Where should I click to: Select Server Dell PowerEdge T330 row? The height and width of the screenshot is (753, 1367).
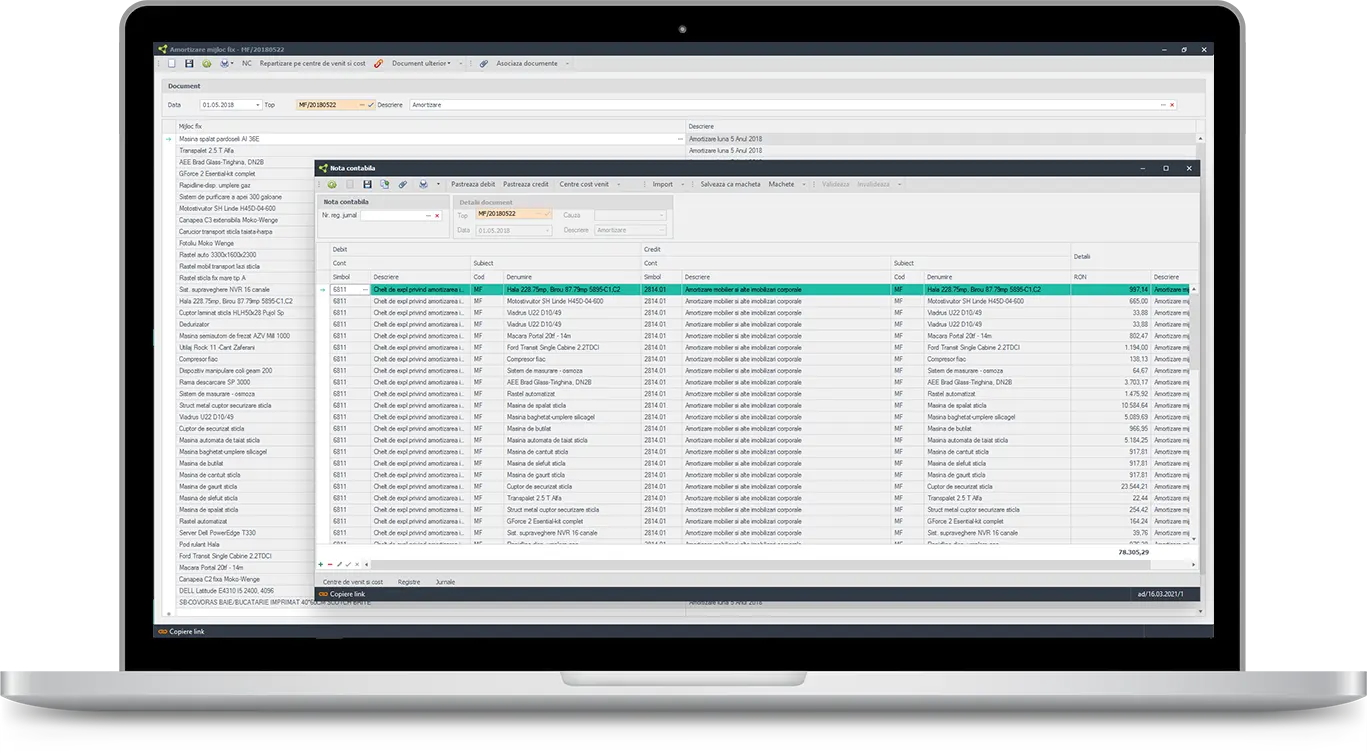tap(246, 533)
